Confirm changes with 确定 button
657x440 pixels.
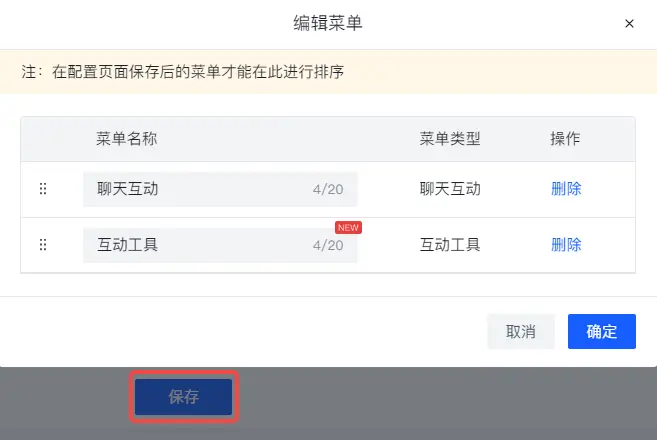point(602,331)
